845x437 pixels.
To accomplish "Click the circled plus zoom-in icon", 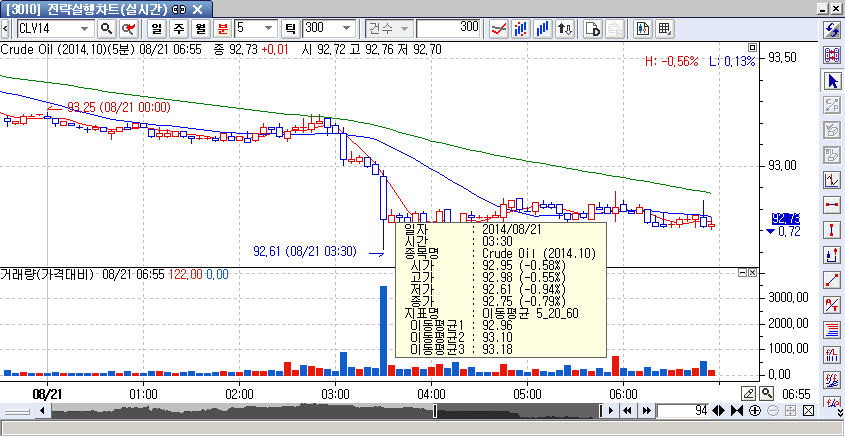I will click(754, 411).
